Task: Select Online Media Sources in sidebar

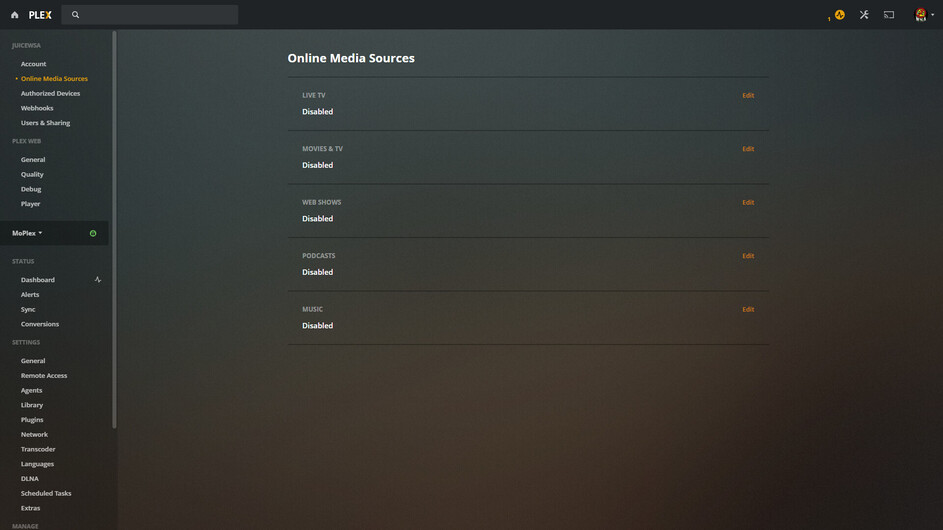Action: point(54,79)
